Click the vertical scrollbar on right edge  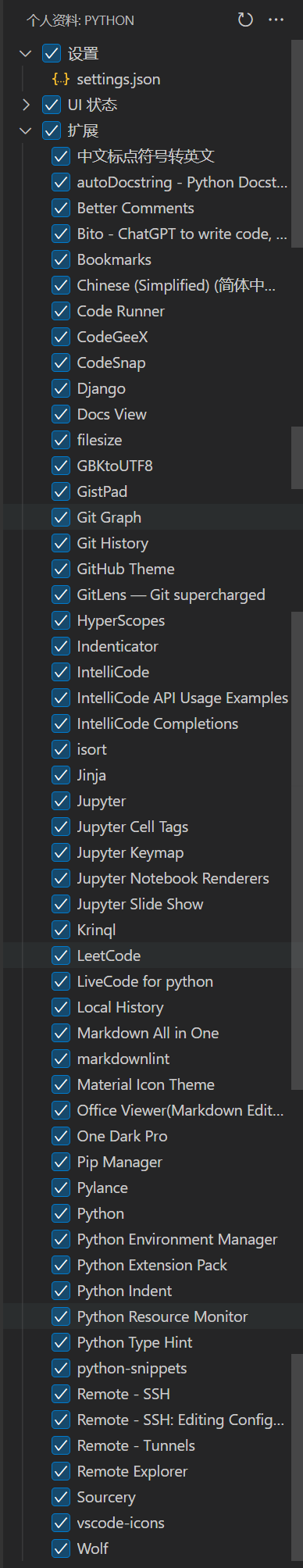(297, 145)
